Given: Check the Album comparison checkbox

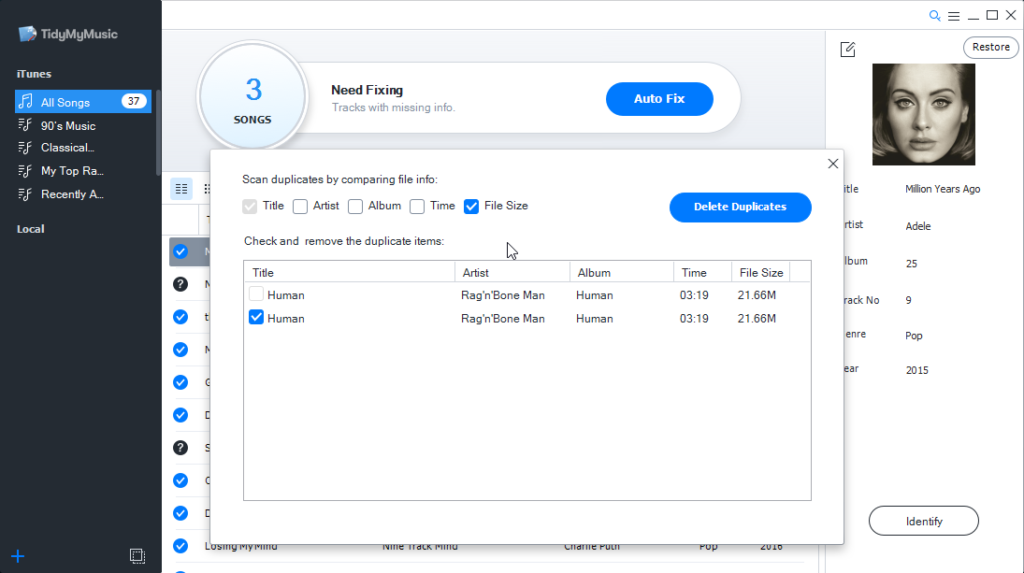Looking at the screenshot, I should tap(356, 206).
